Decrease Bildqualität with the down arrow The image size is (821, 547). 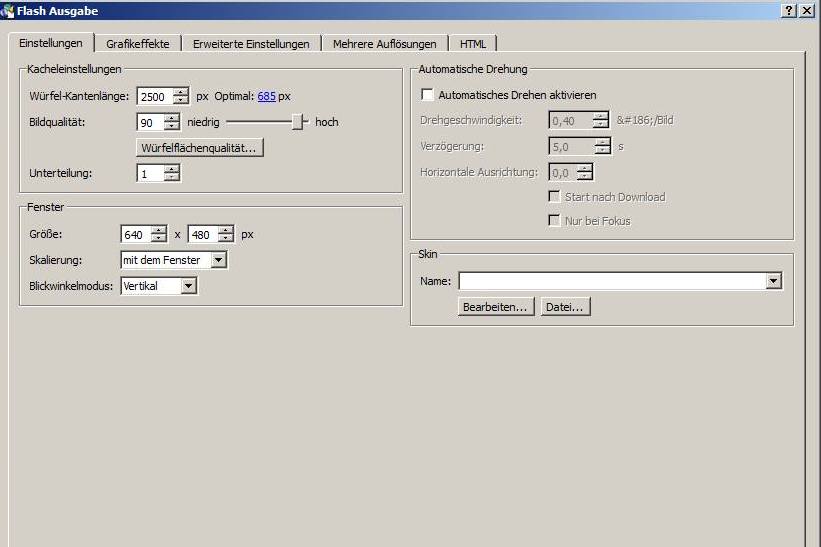coord(171,127)
